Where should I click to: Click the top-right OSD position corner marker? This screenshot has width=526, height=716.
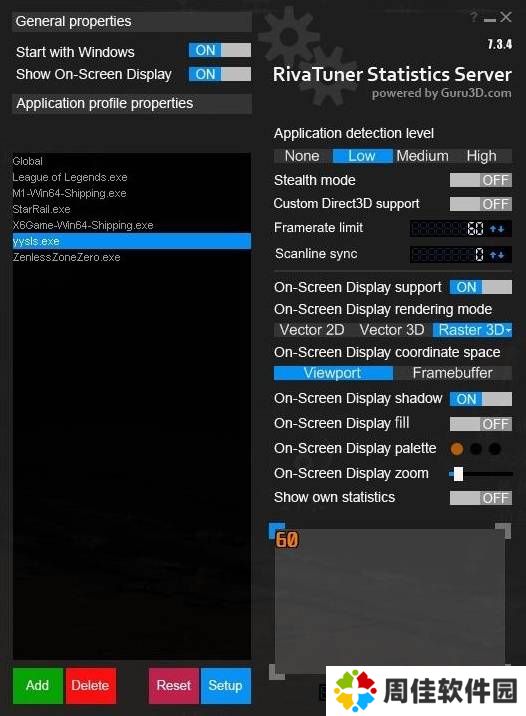click(x=503, y=531)
